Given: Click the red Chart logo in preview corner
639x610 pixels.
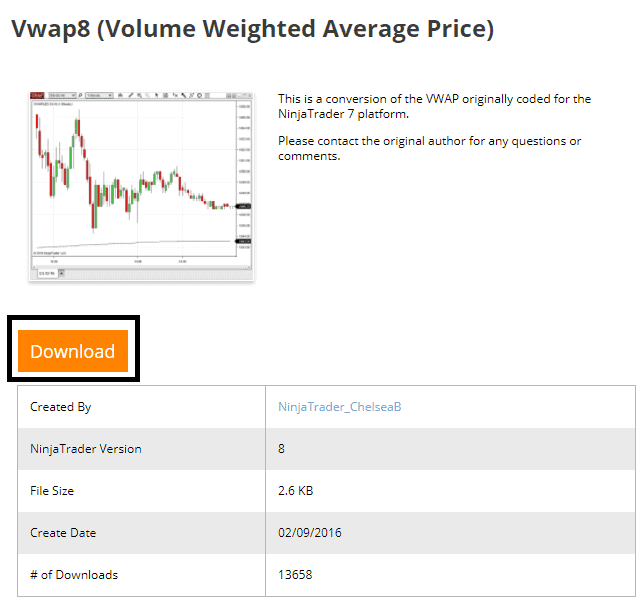Looking at the screenshot, I should point(37,95).
